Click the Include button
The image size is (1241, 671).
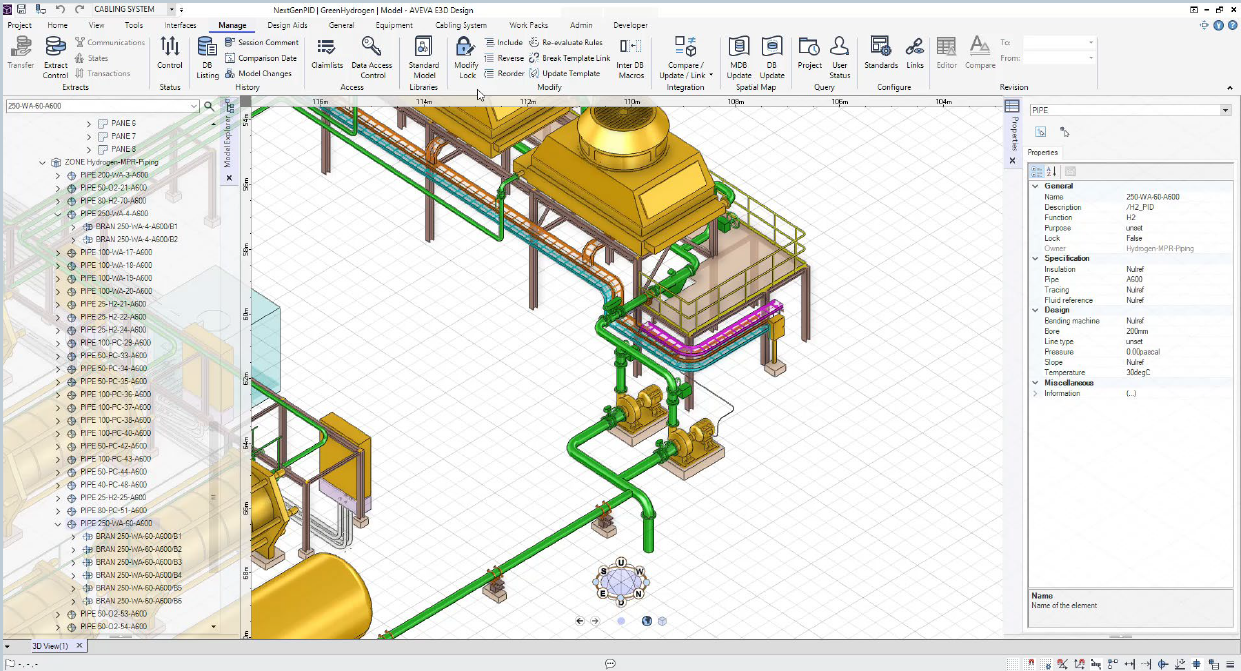click(x=504, y=43)
